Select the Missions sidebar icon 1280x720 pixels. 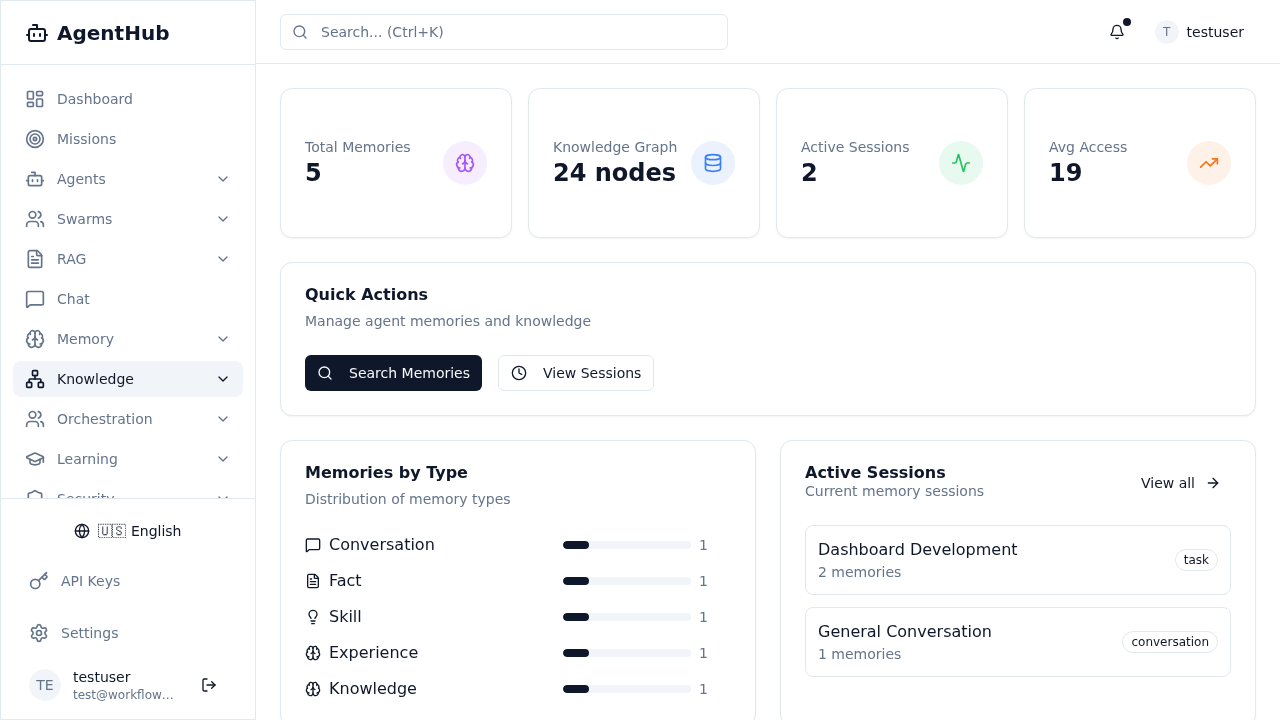click(x=35, y=139)
